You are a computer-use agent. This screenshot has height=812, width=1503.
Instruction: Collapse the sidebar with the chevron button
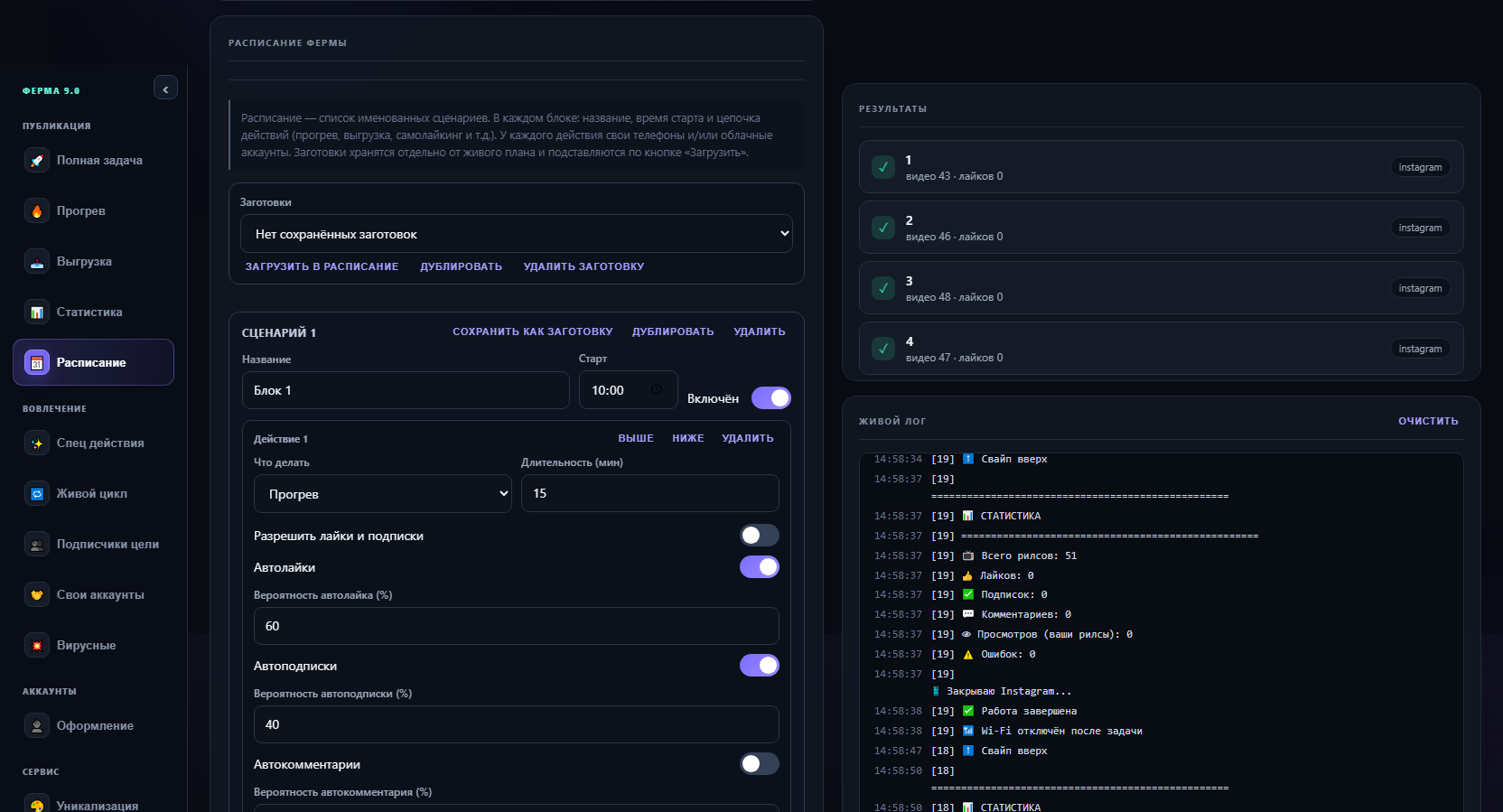(x=165, y=89)
